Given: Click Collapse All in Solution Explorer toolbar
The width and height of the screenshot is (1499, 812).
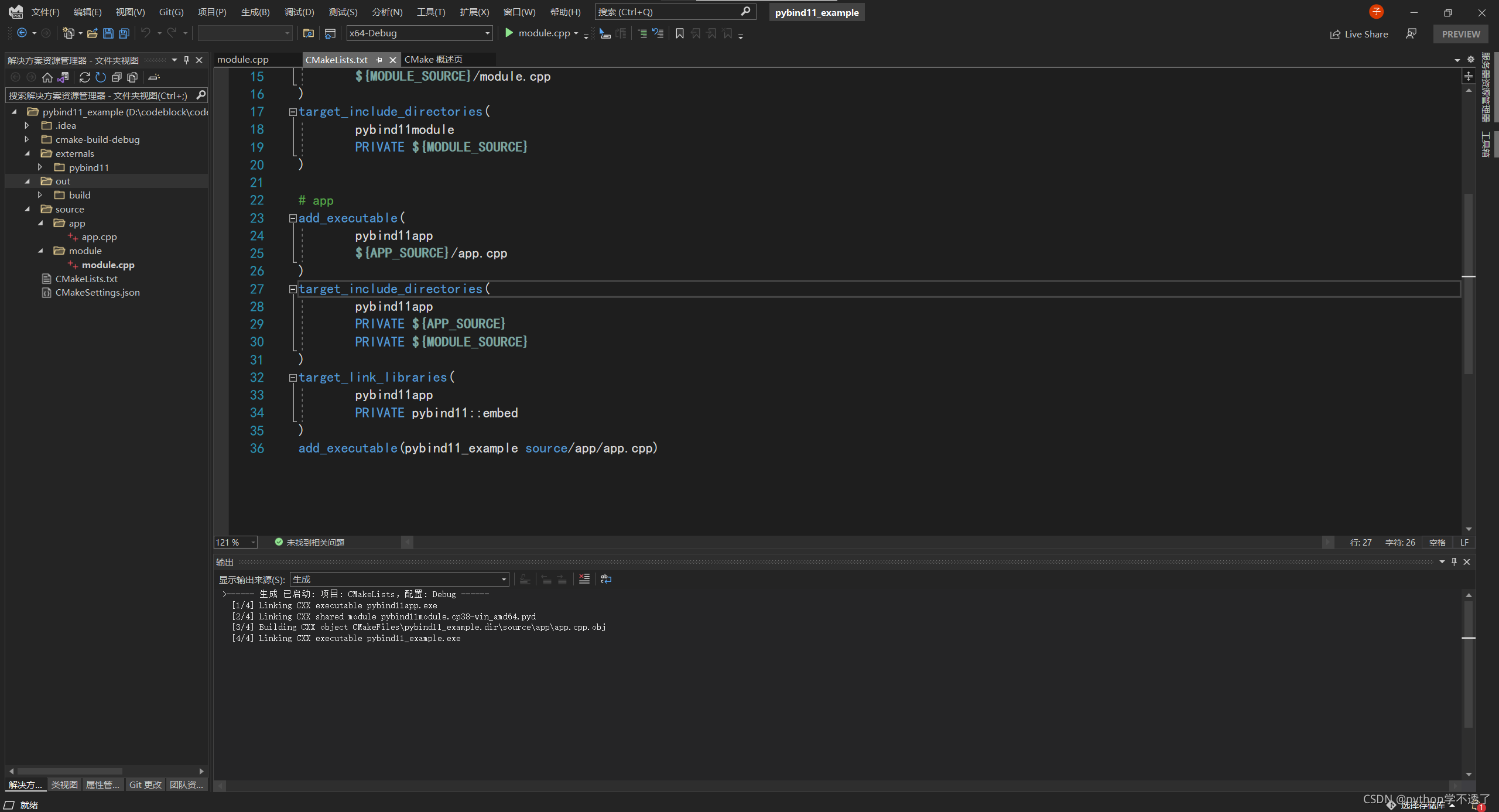Looking at the screenshot, I should coord(117,77).
